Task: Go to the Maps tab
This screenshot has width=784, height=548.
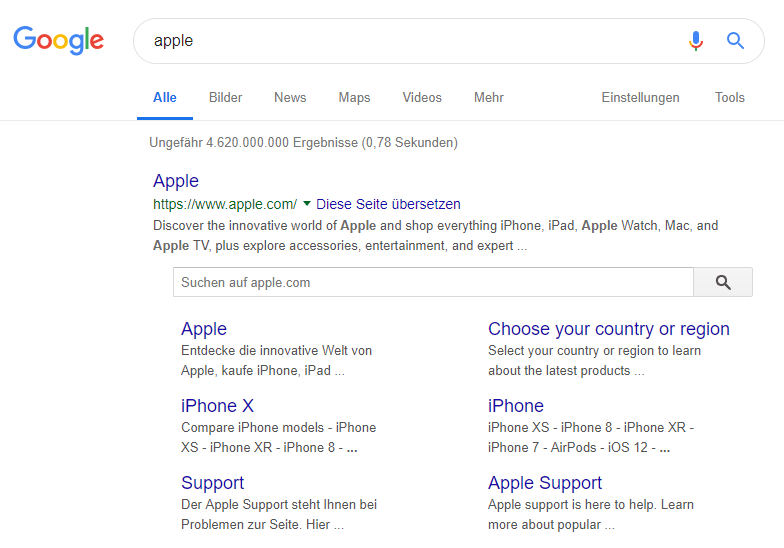Action: coord(354,98)
